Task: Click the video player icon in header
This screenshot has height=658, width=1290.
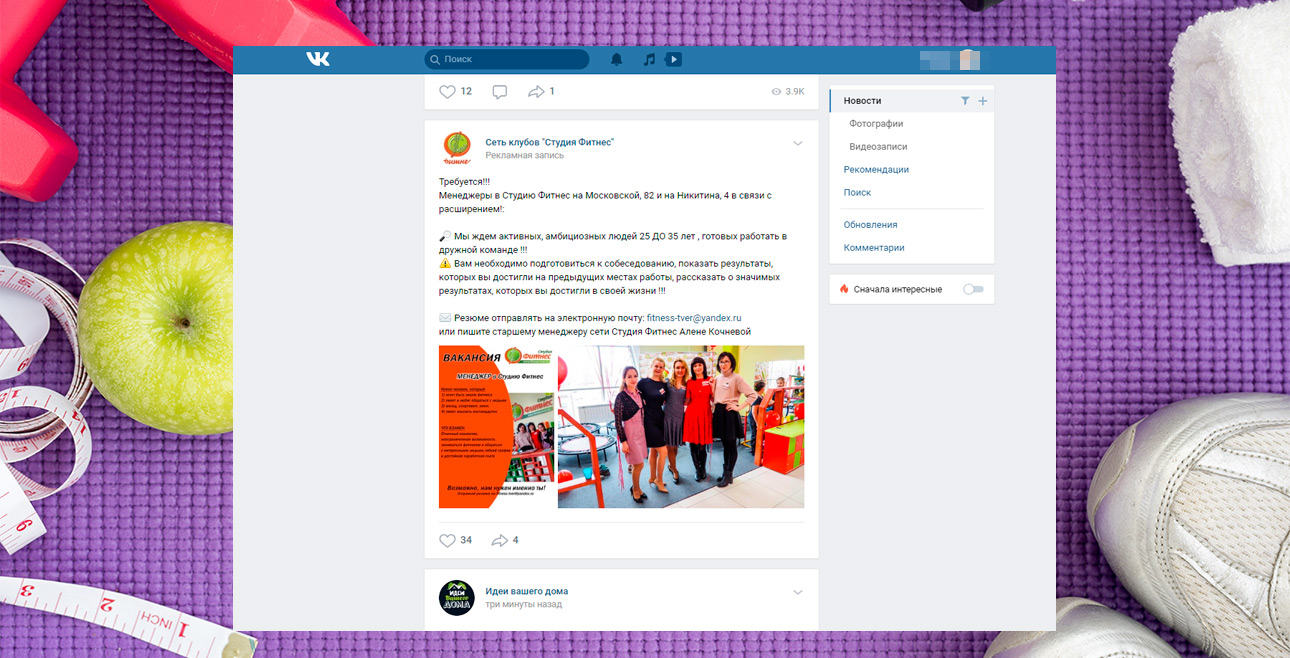Action: point(674,60)
